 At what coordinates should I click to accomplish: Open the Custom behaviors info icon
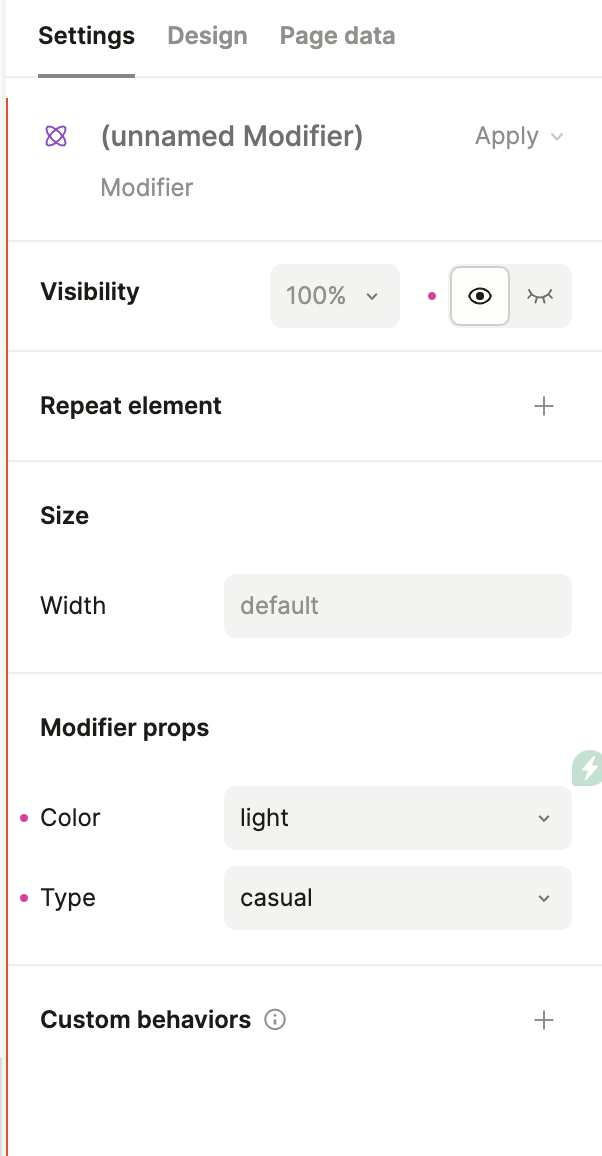click(275, 1020)
